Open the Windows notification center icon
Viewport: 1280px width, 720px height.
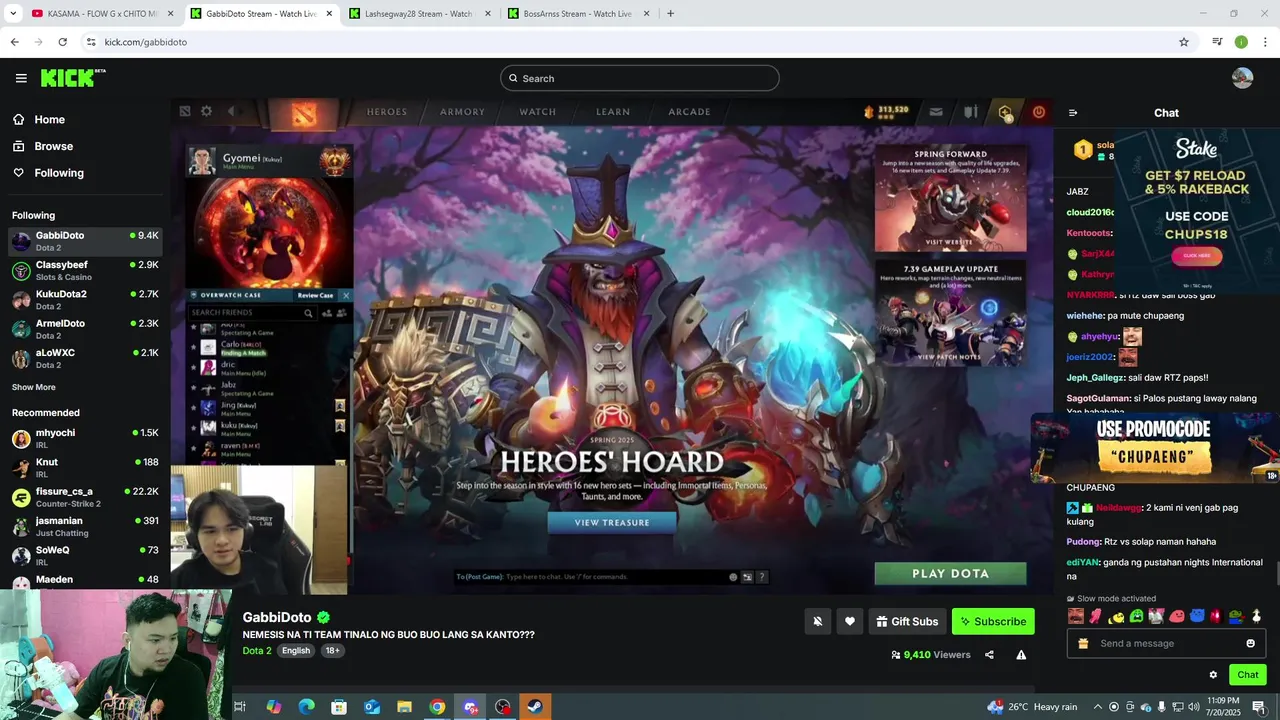coord(1258,707)
